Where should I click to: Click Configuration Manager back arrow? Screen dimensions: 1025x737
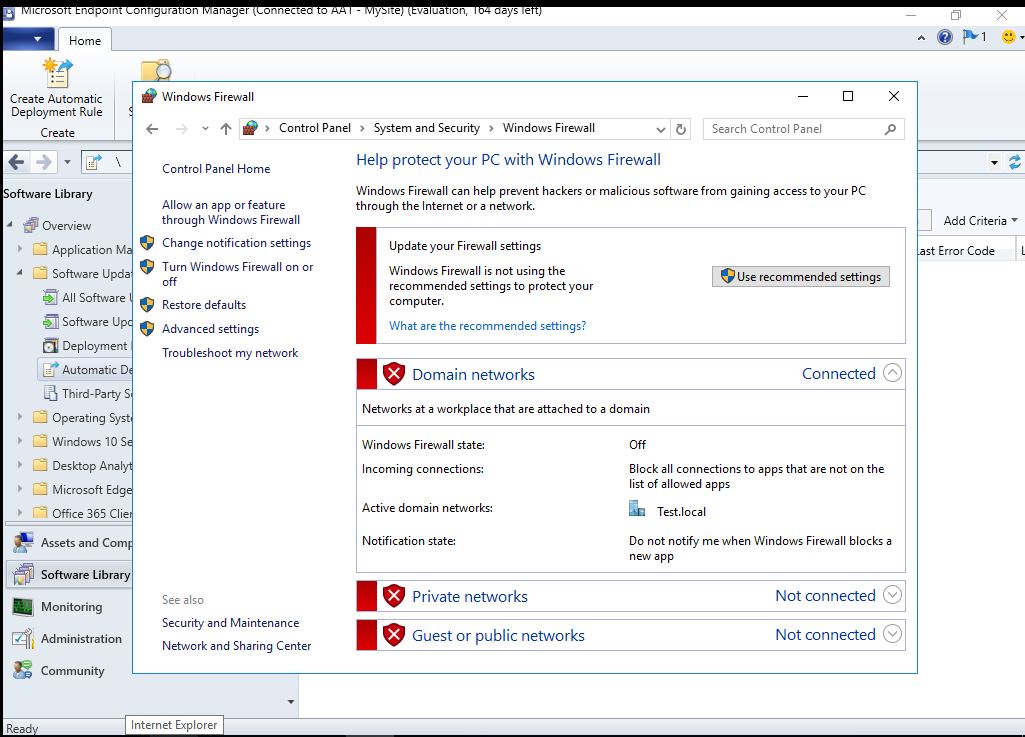pyautogui.click(x=16, y=162)
